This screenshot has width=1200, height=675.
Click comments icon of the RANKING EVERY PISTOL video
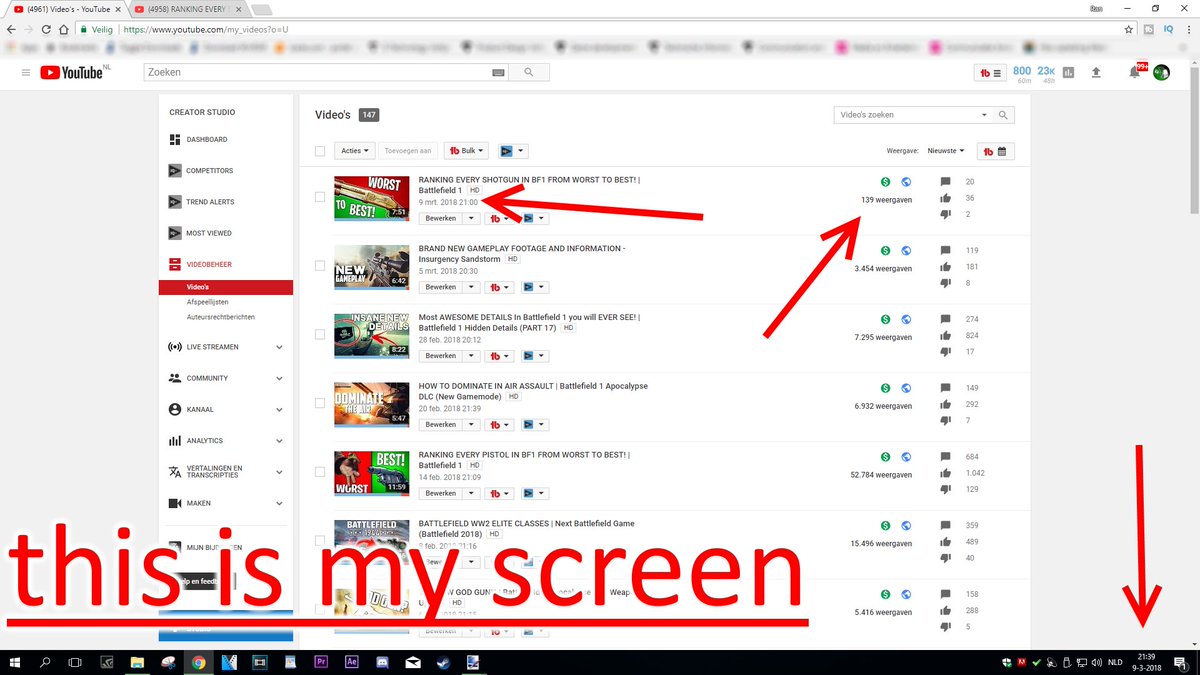[x=945, y=457]
